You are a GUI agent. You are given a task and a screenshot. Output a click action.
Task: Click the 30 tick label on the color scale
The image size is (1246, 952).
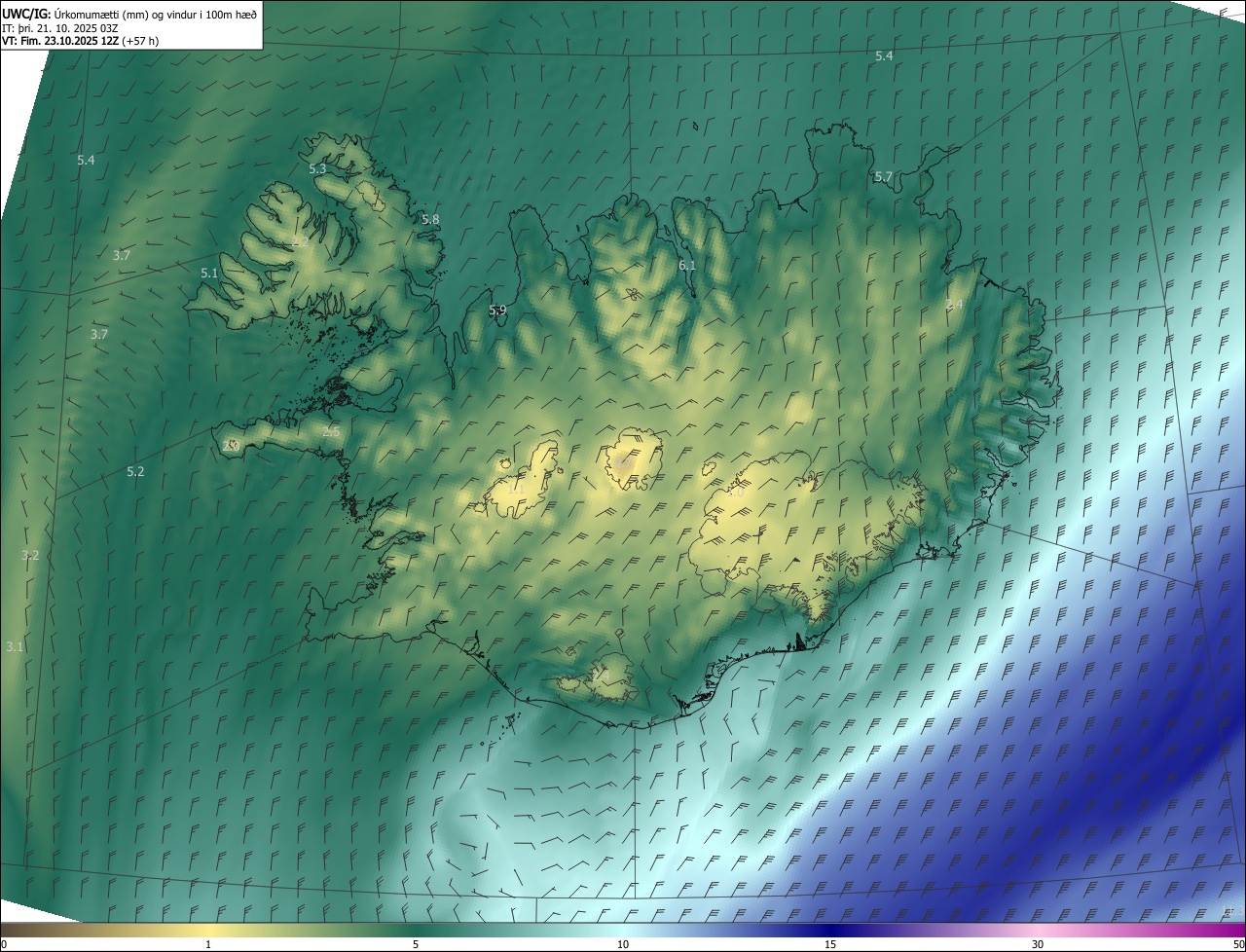1038,945
